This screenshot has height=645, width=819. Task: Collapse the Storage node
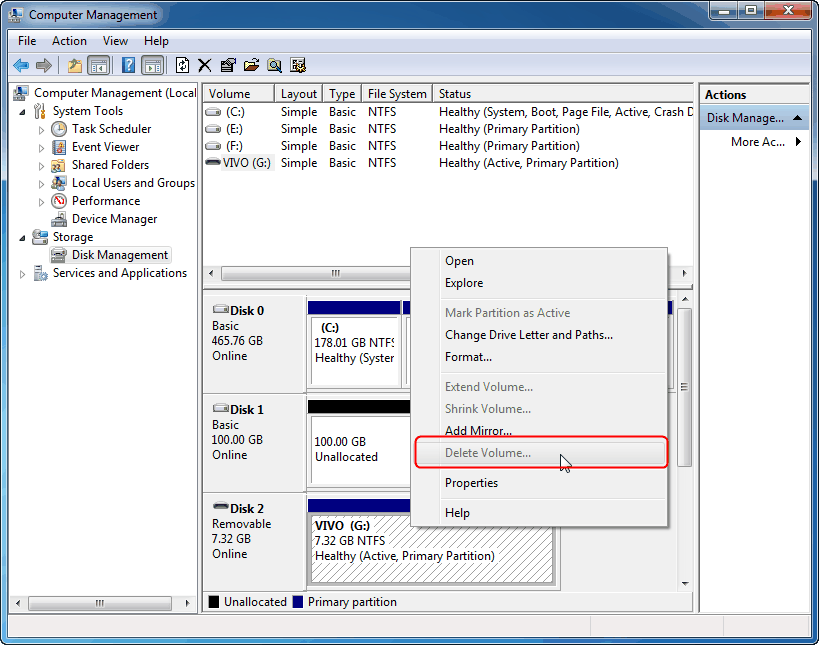[22, 236]
